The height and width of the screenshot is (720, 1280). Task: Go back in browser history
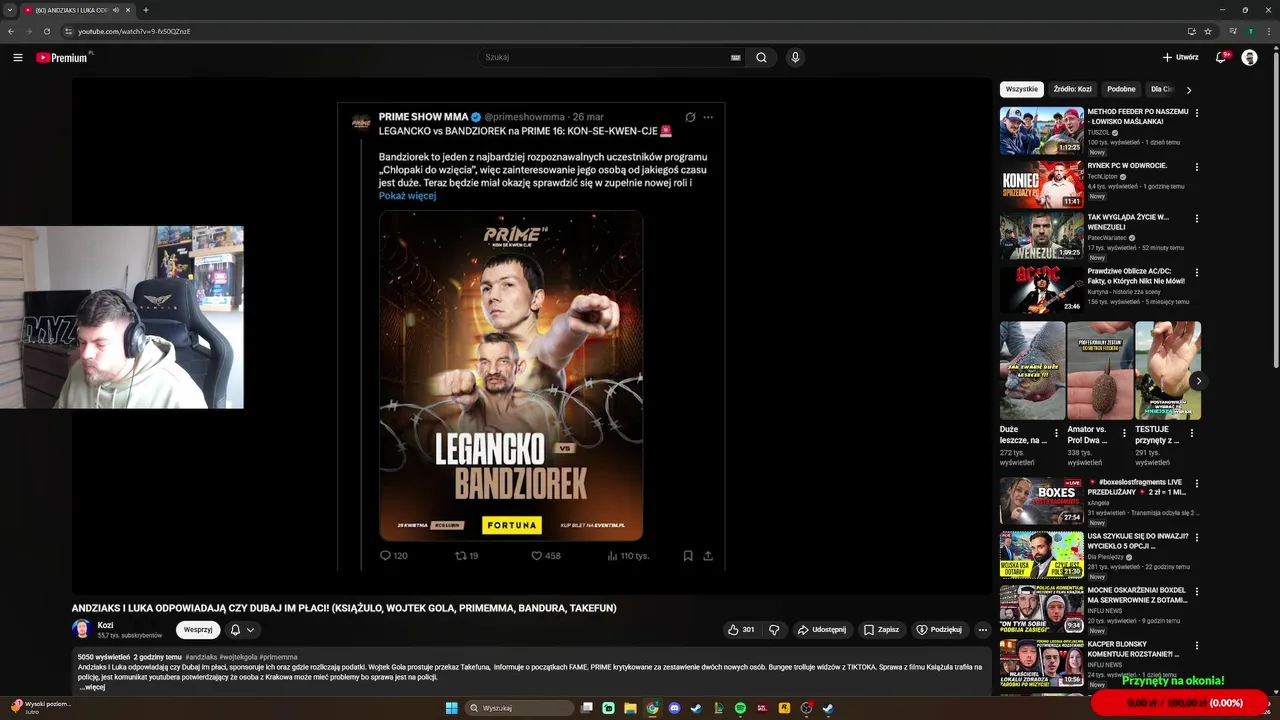click(11, 31)
